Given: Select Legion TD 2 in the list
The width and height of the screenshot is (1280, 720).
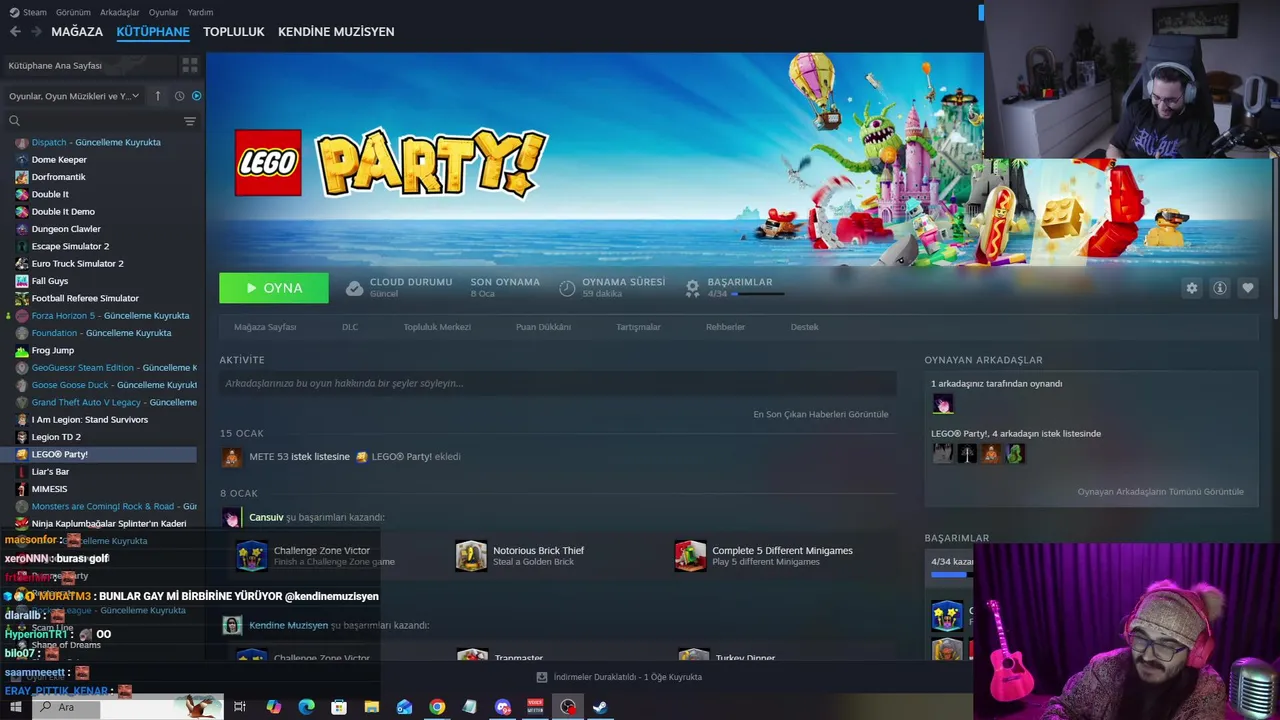Looking at the screenshot, I should 56,437.
